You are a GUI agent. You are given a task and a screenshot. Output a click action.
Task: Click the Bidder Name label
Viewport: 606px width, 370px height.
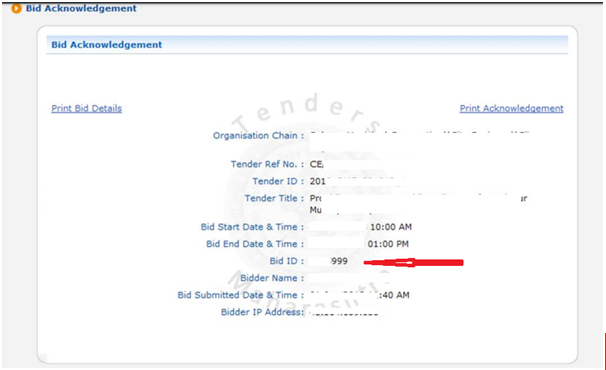(x=272, y=278)
